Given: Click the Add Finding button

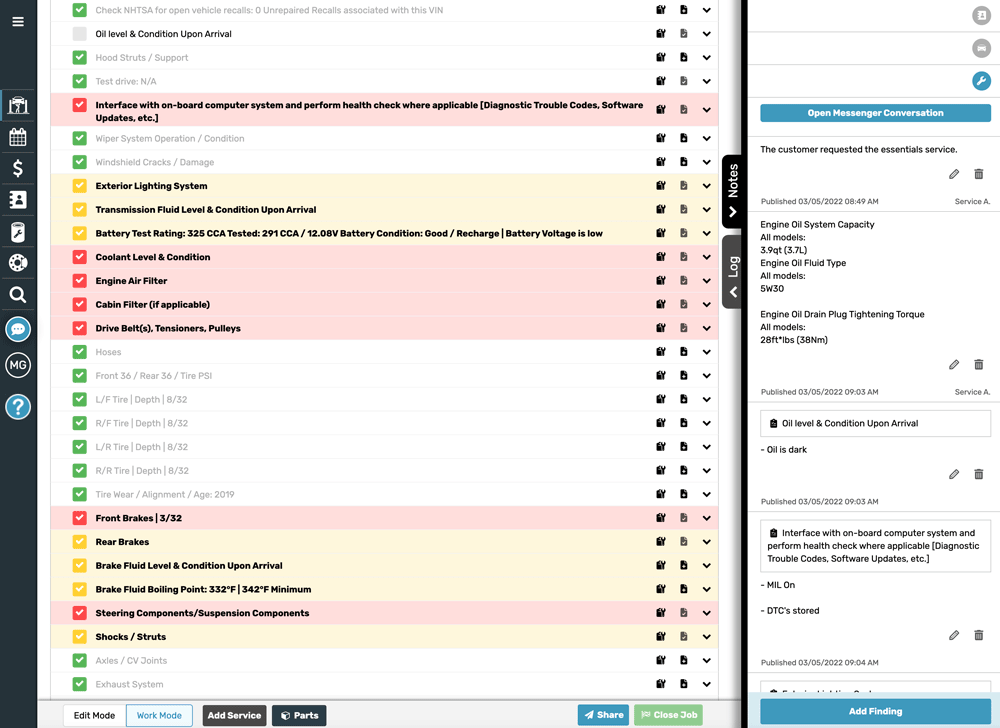Looking at the screenshot, I should (875, 711).
